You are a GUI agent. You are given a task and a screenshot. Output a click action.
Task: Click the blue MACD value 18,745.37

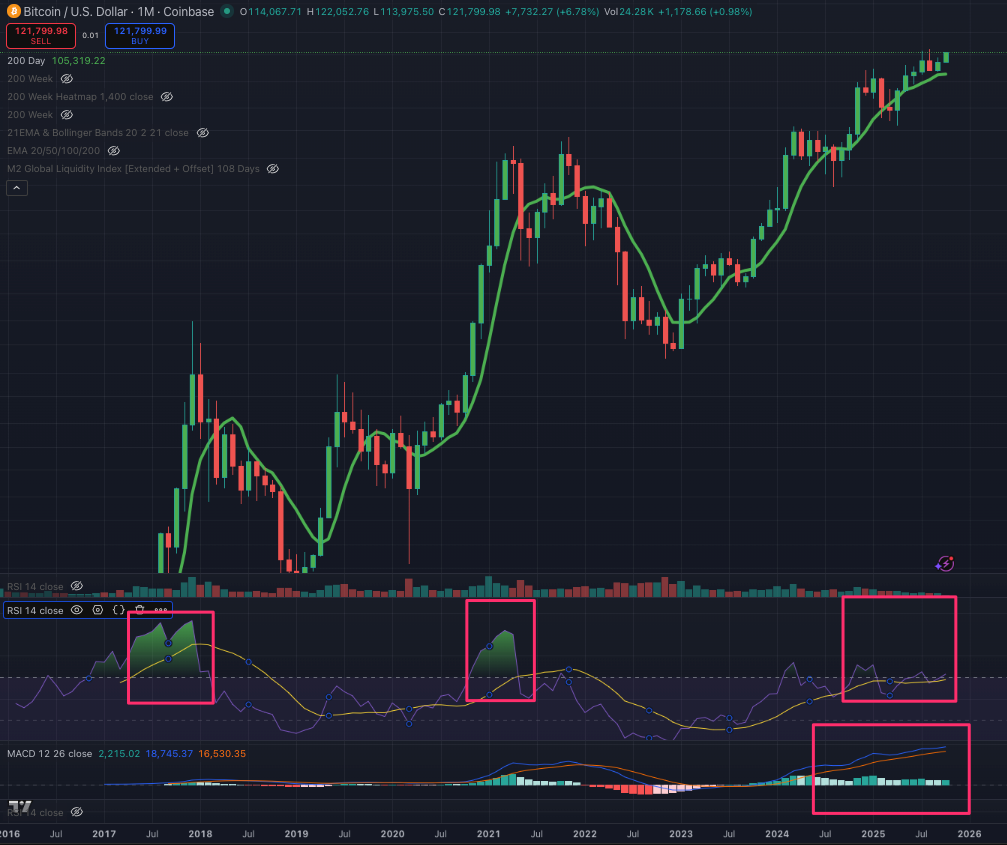169,753
